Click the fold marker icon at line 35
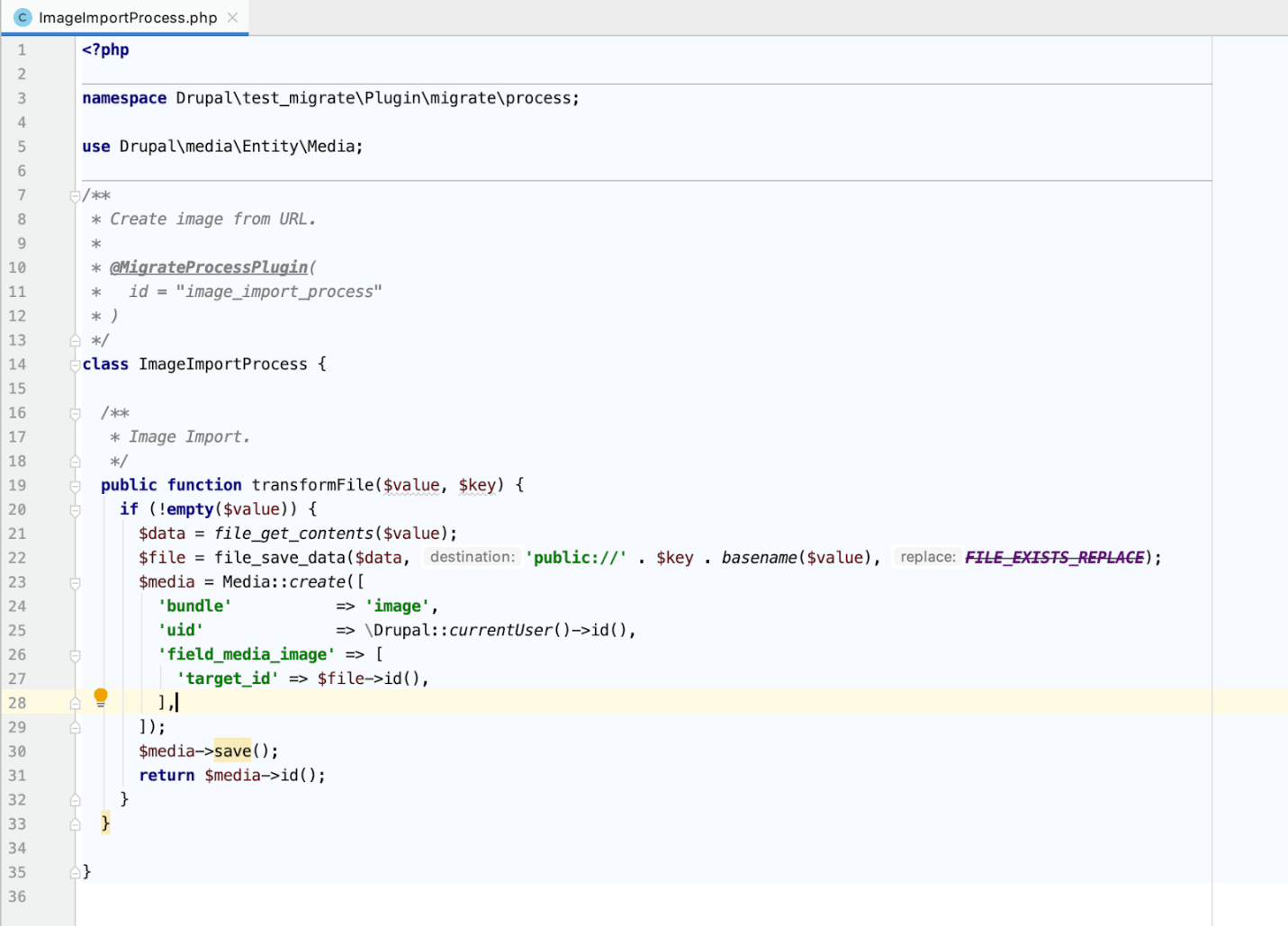 pyautogui.click(x=75, y=871)
